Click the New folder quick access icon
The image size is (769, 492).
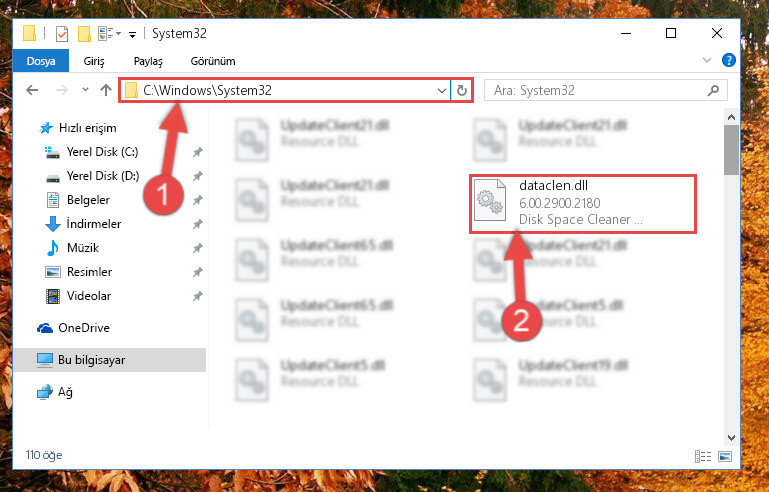(x=84, y=34)
